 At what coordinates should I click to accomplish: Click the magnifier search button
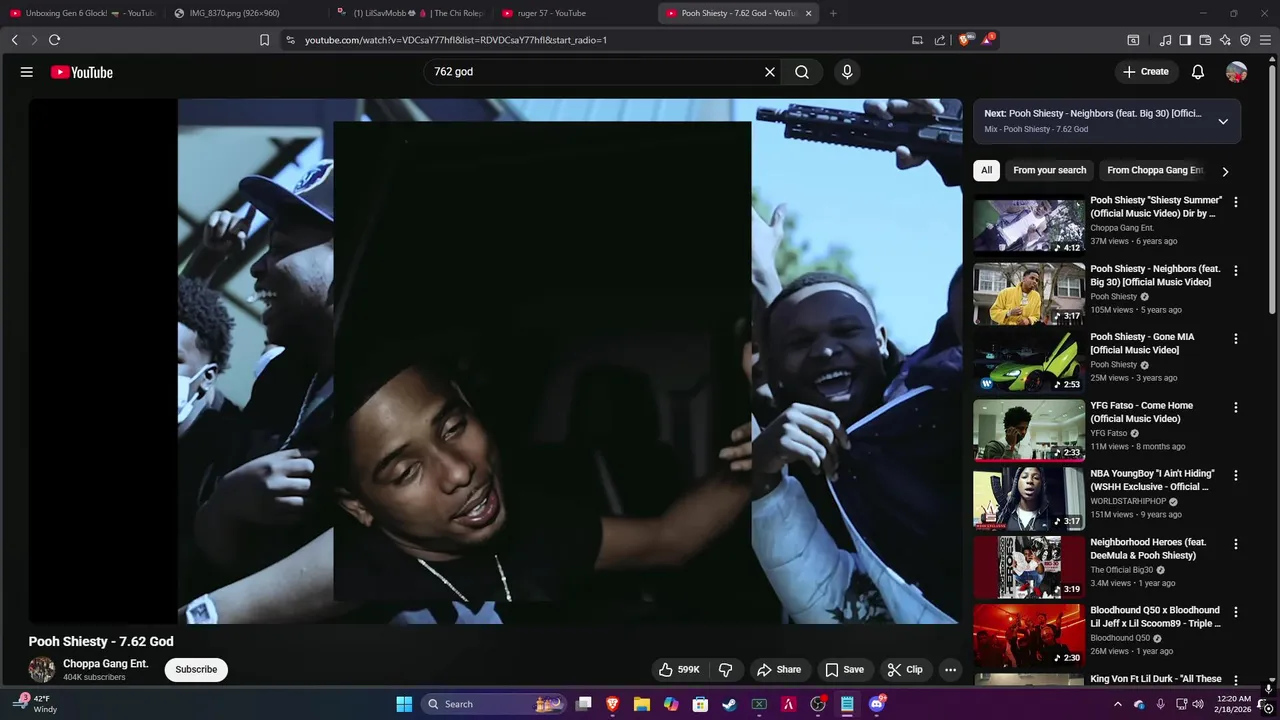pos(802,72)
